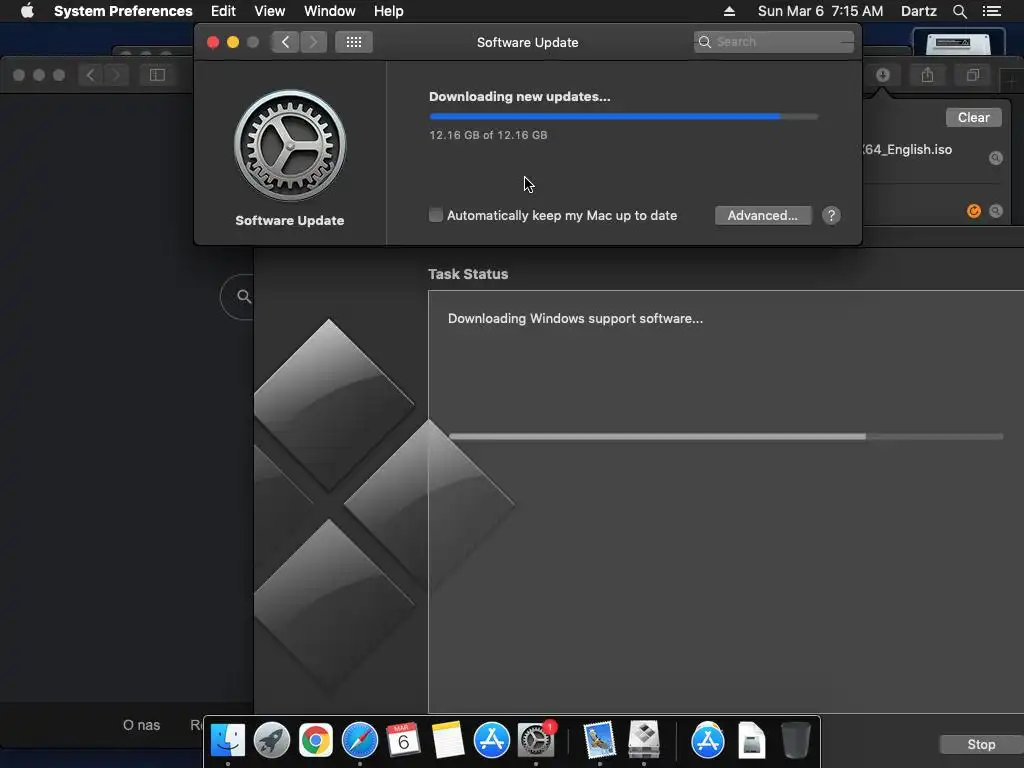Screen dimensions: 1024x768
Task: Go forward in Software Update window
Action: [313, 42]
